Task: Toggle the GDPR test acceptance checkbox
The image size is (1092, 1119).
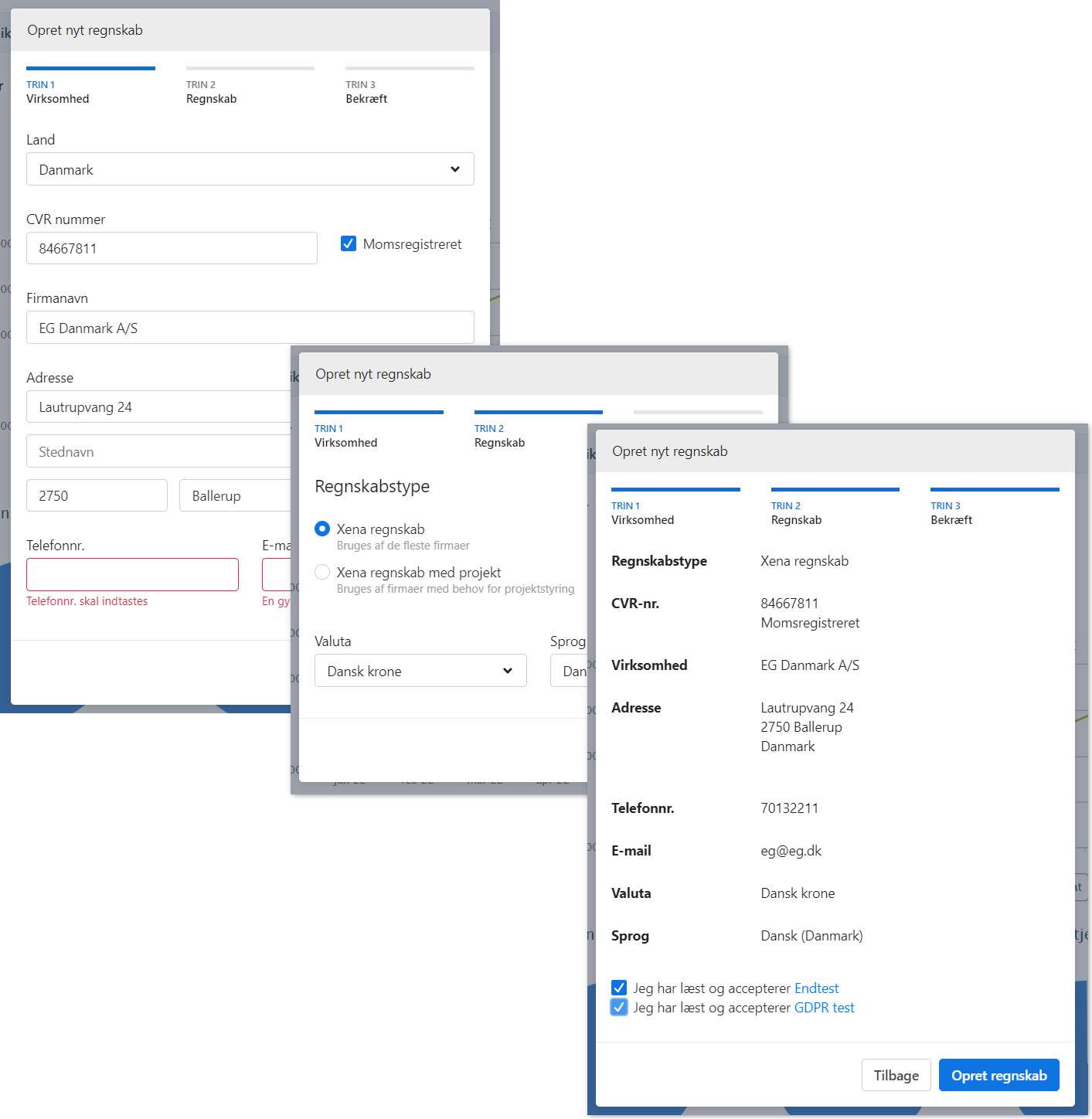Action: pos(619,1007)
